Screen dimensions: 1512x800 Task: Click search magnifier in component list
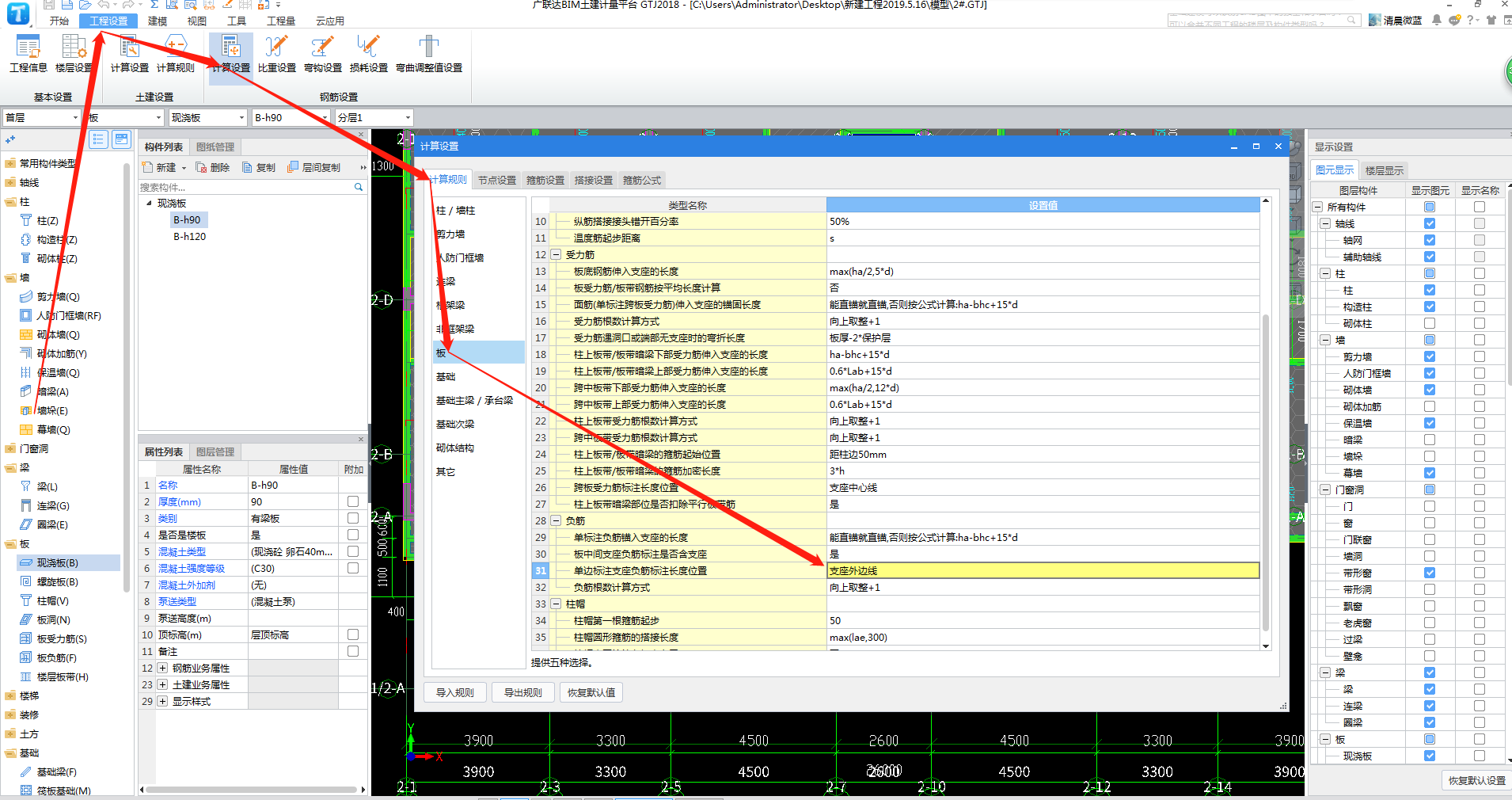[x=358, y=187]
